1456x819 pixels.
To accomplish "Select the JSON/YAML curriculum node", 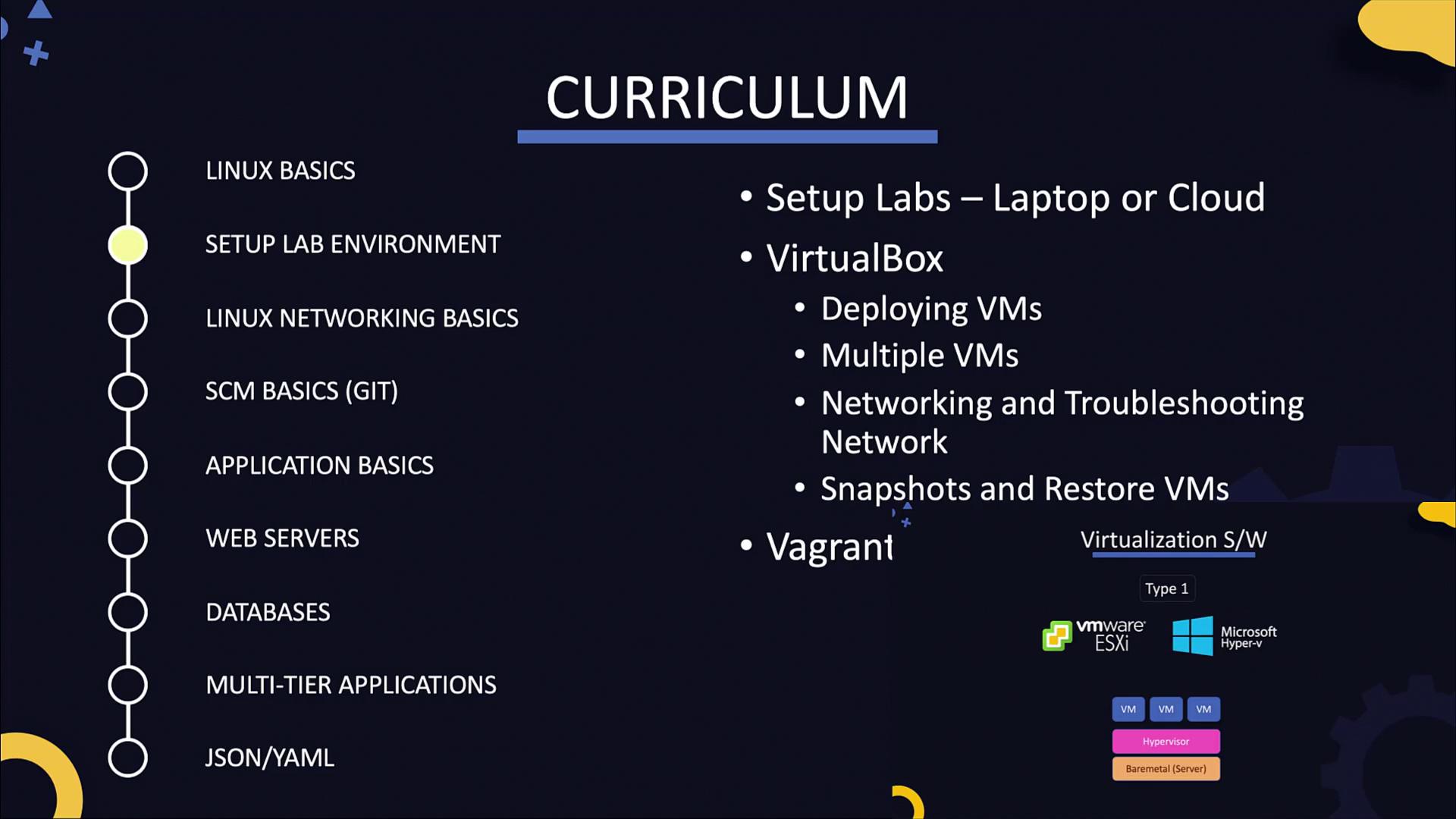I will [127, 757].
